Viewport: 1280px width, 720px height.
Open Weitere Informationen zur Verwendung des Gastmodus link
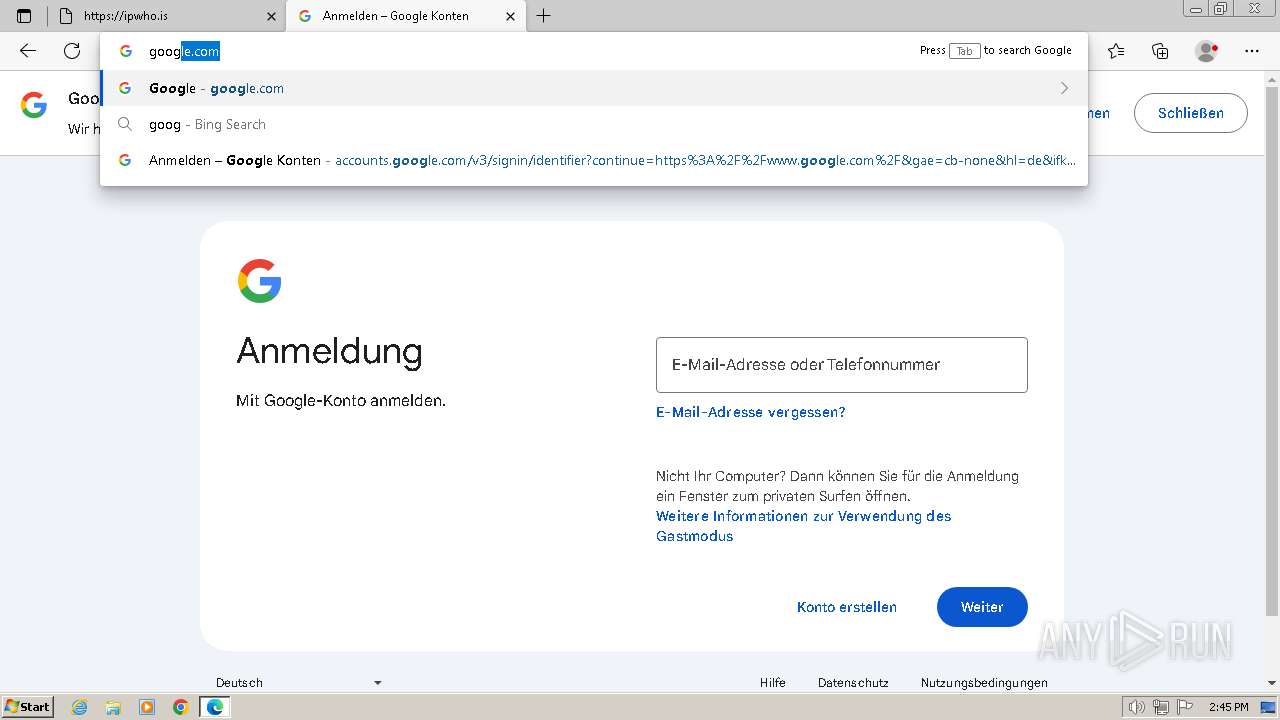point(803,526)
